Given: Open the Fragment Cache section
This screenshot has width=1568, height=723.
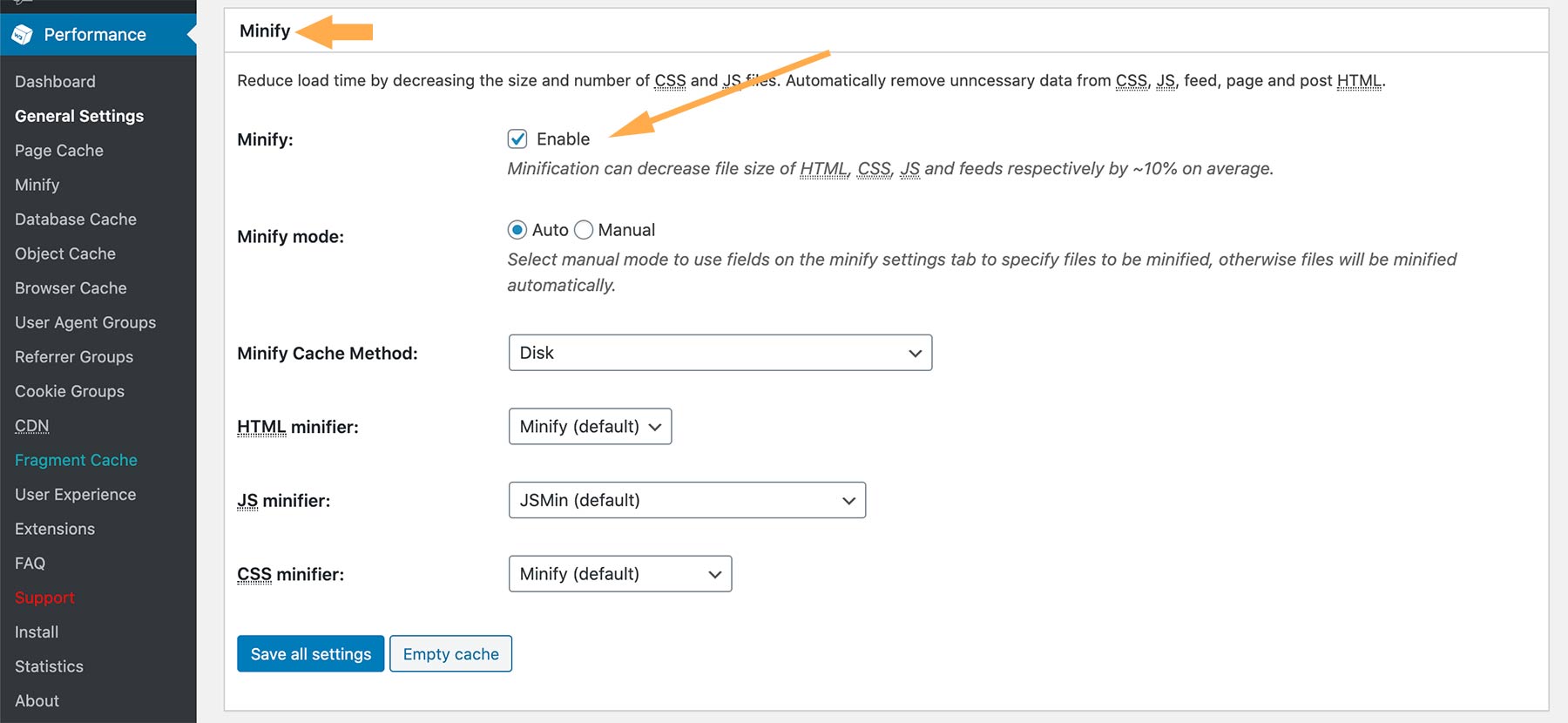Looking at the screenshot, I should pos(75,459).
